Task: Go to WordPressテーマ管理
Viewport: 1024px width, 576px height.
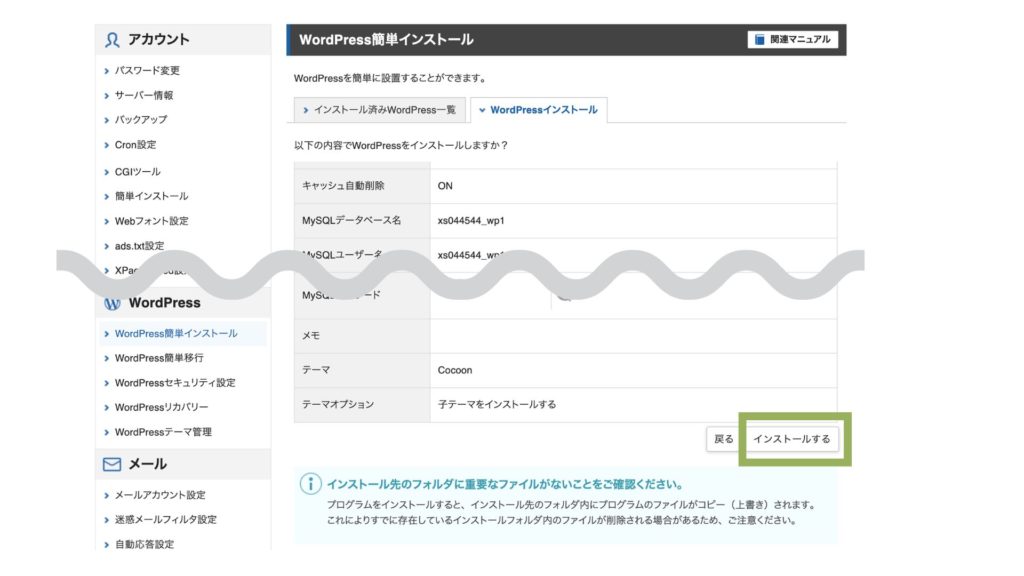Action: pyautogui.click(x=163, y=432)
